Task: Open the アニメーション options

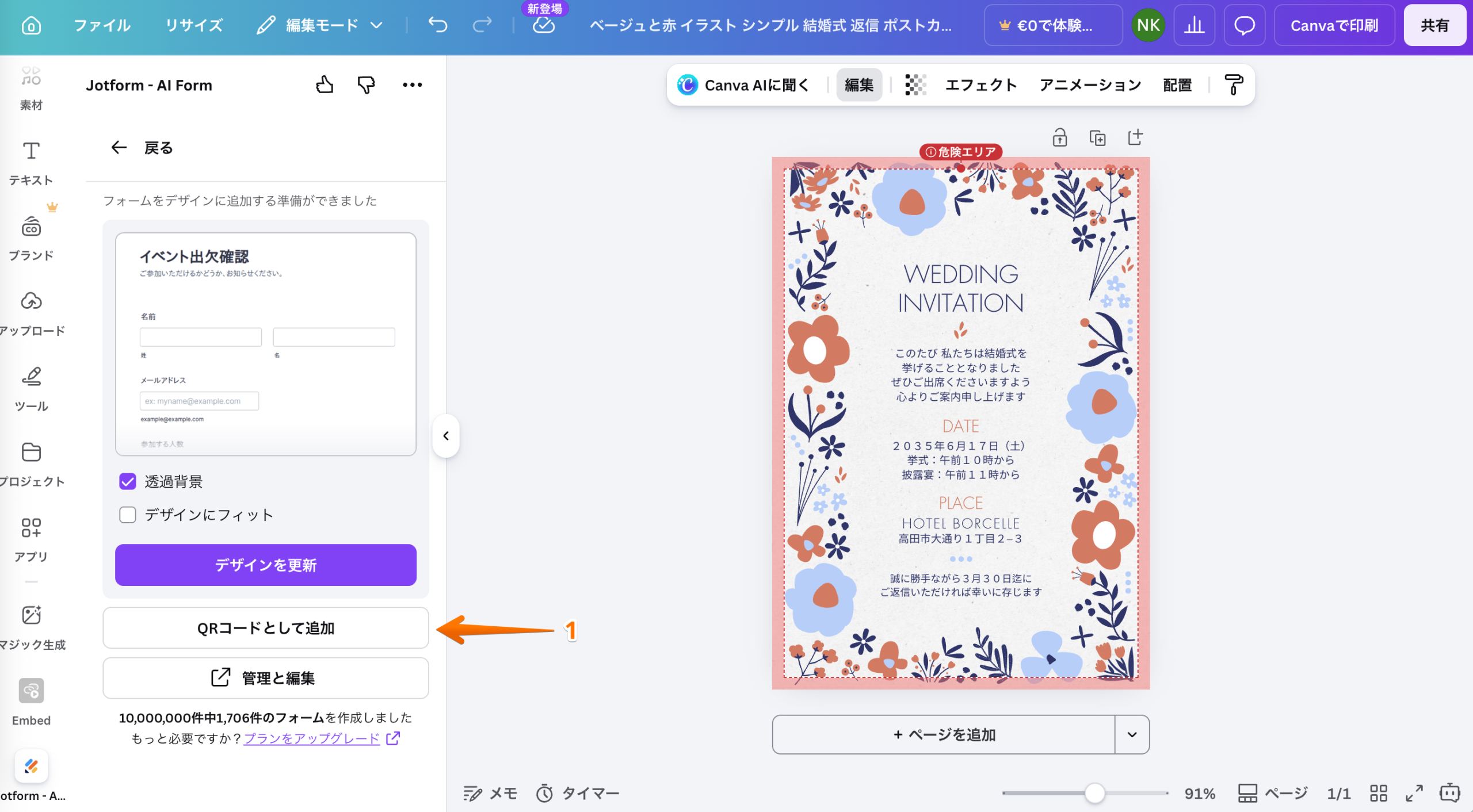Action: tap(1090, 85)
